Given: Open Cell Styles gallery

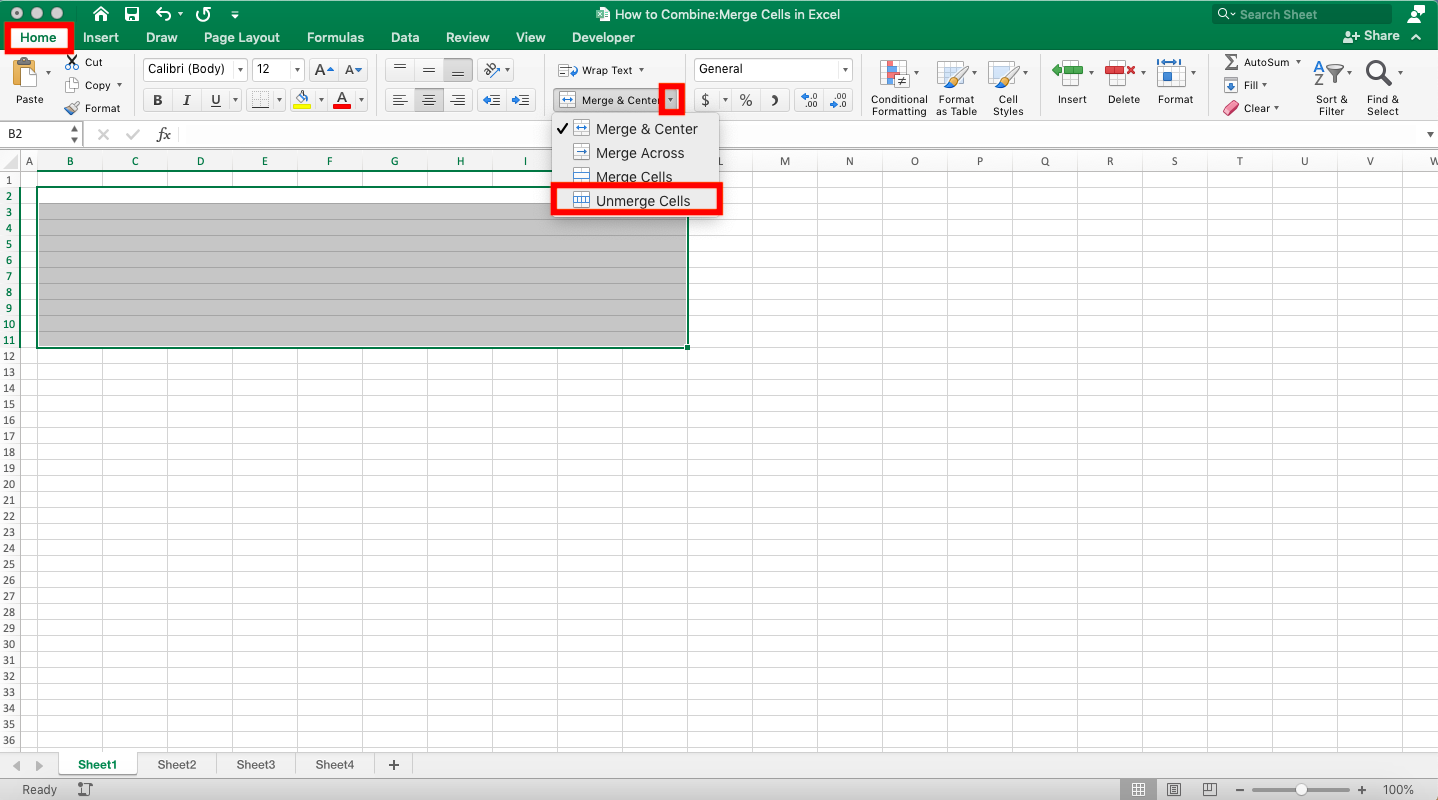Looking at the screenshot, I should coord(1007,88).
